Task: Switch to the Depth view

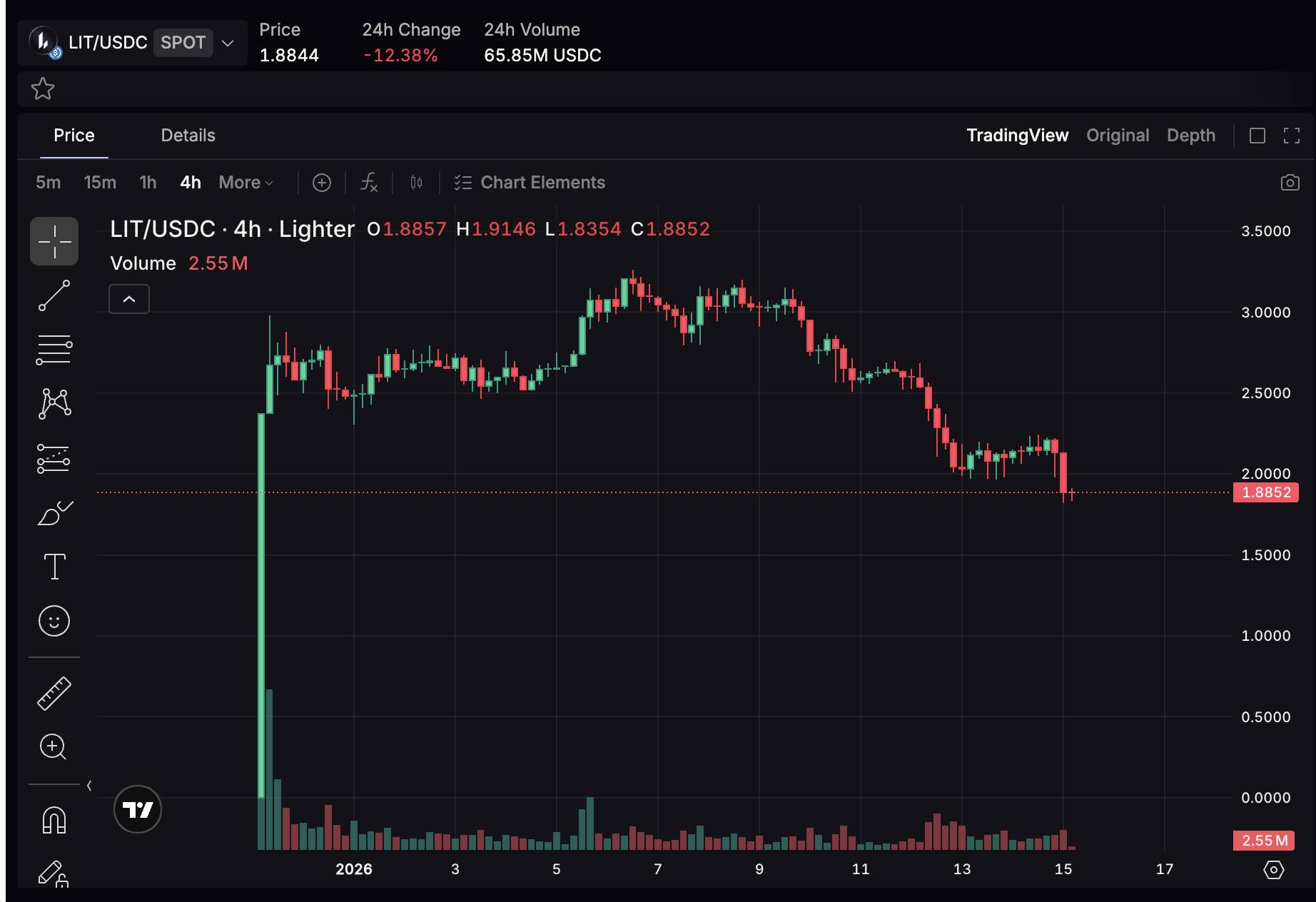Action: point(1190,135)
